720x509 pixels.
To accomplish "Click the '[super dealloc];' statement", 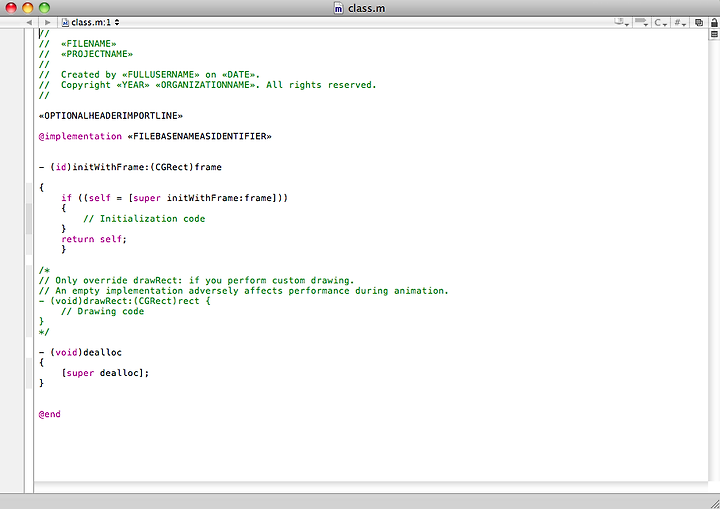I will 105,373.
